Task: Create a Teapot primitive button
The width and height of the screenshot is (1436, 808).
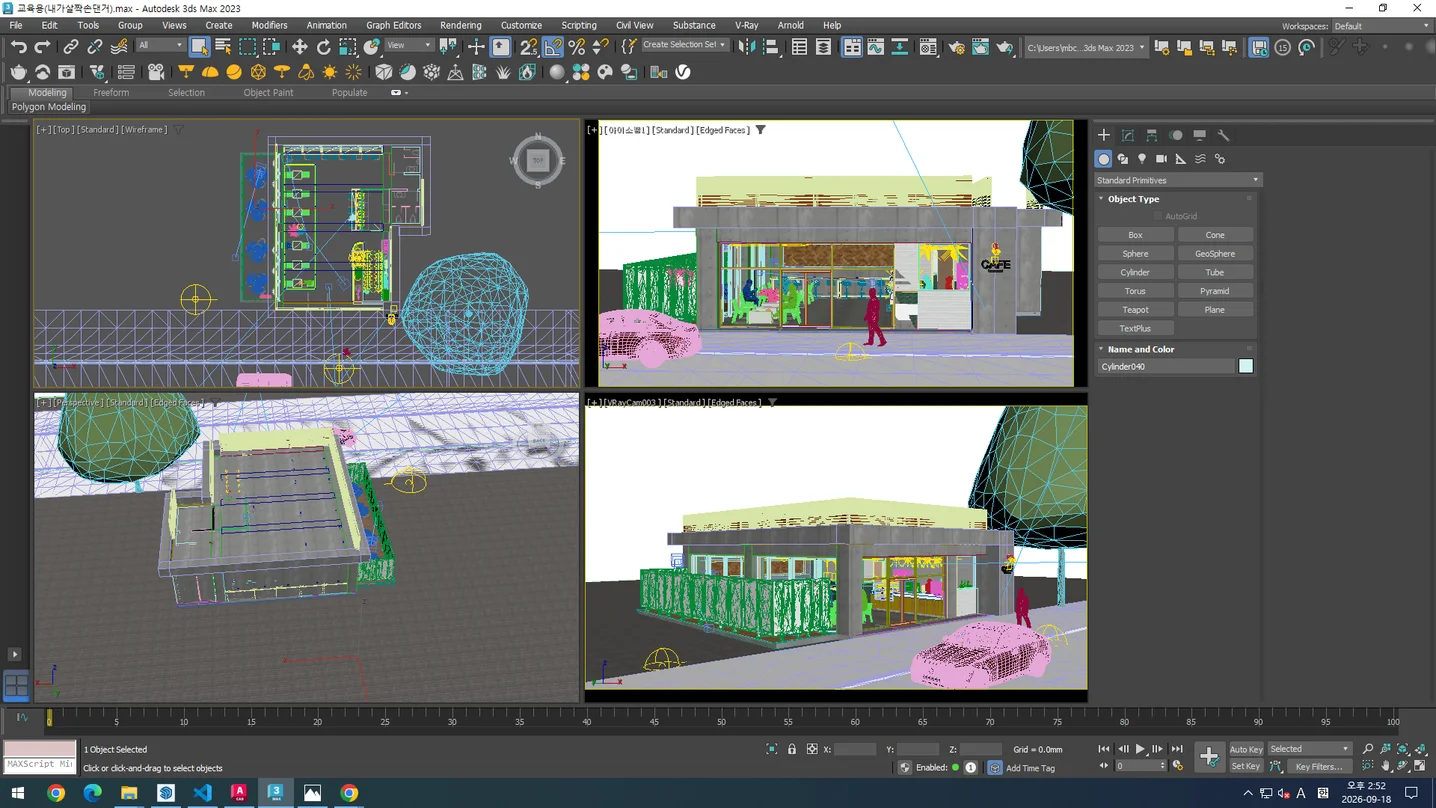Action: pos(1135,310)
